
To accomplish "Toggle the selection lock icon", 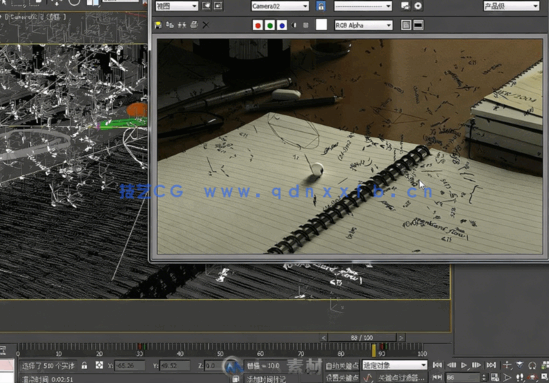I will coord(84,365).
